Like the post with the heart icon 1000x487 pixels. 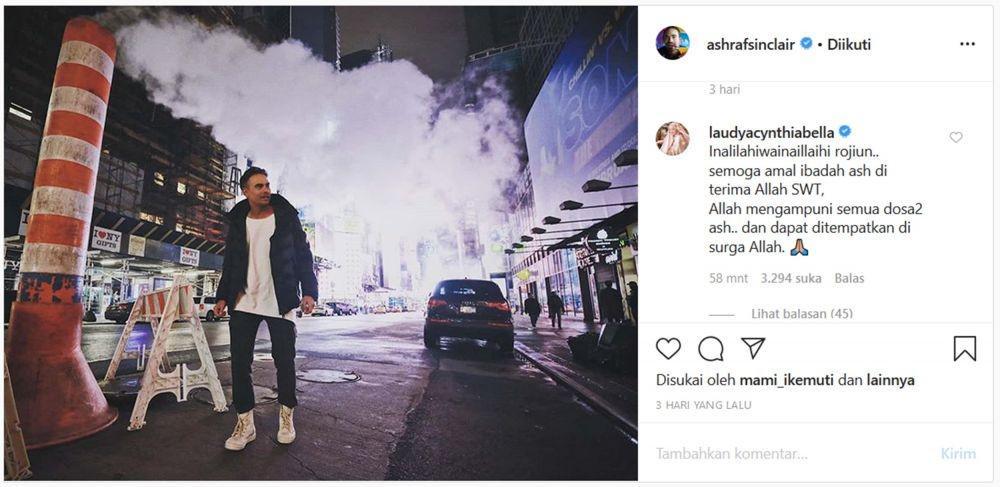668,349
